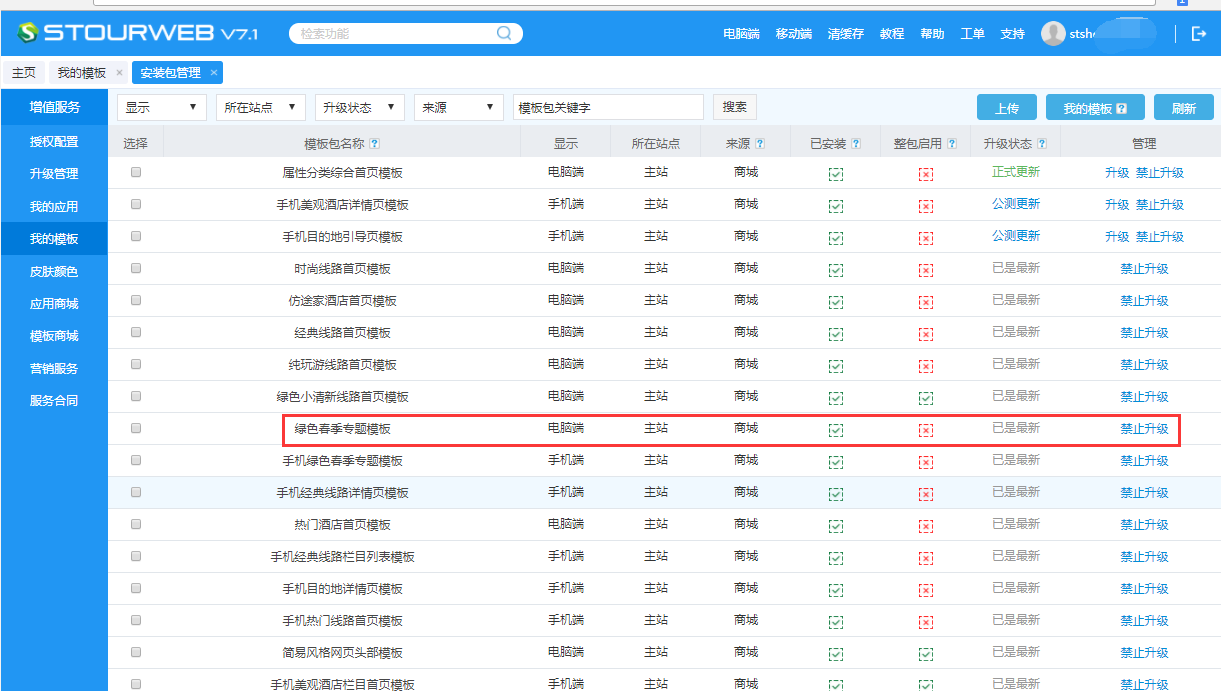The width and height of the screenshot is (1221, 691).
Task: Click help icon next to 已安装 column header
Action: point(856,144)
